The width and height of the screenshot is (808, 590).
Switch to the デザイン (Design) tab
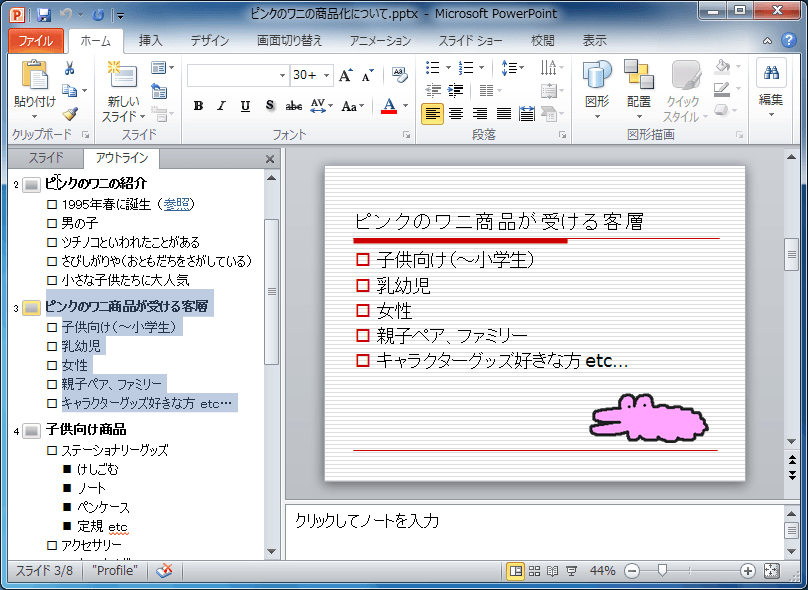point(209,40)
